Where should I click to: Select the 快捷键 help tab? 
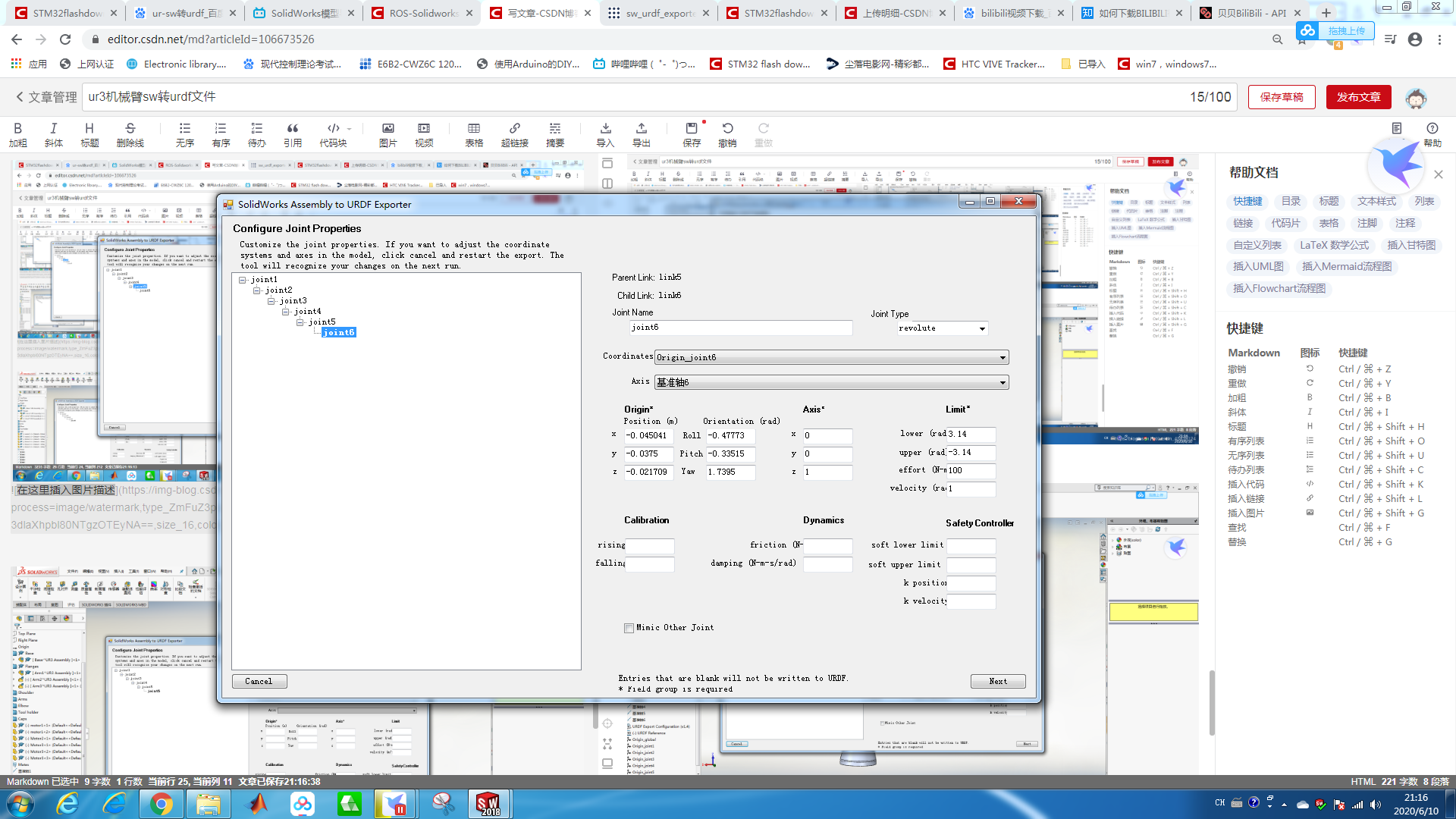tap(1247, 201)
